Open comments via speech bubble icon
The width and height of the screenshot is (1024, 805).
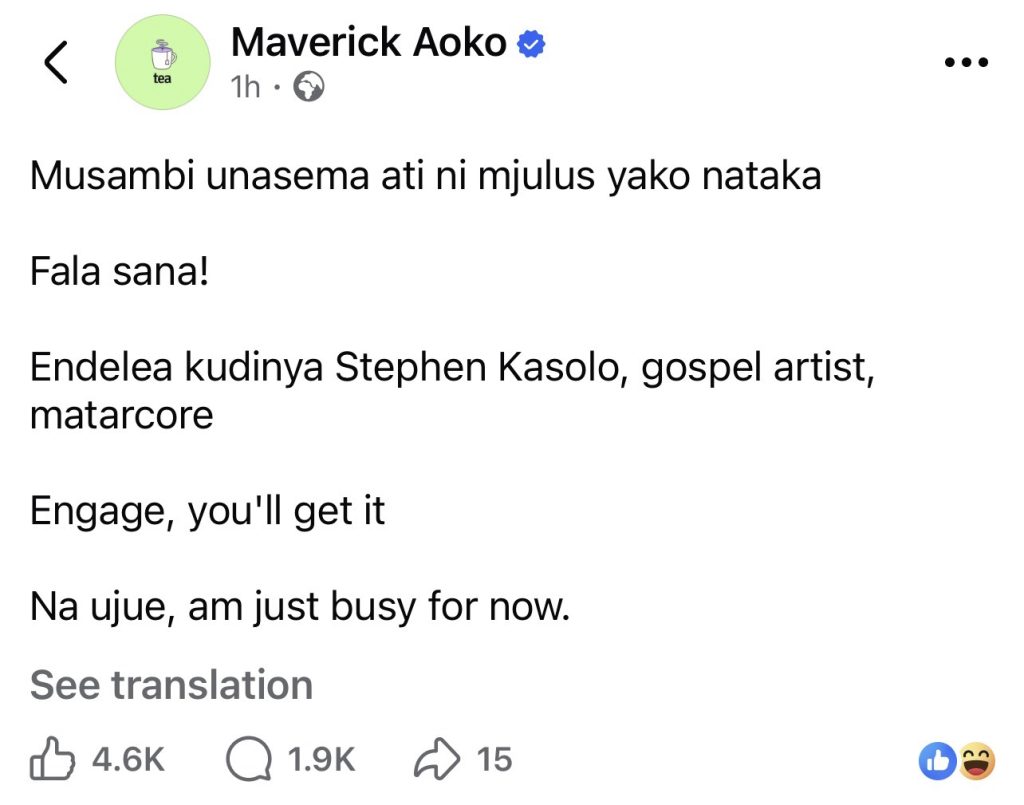[249, 760]
